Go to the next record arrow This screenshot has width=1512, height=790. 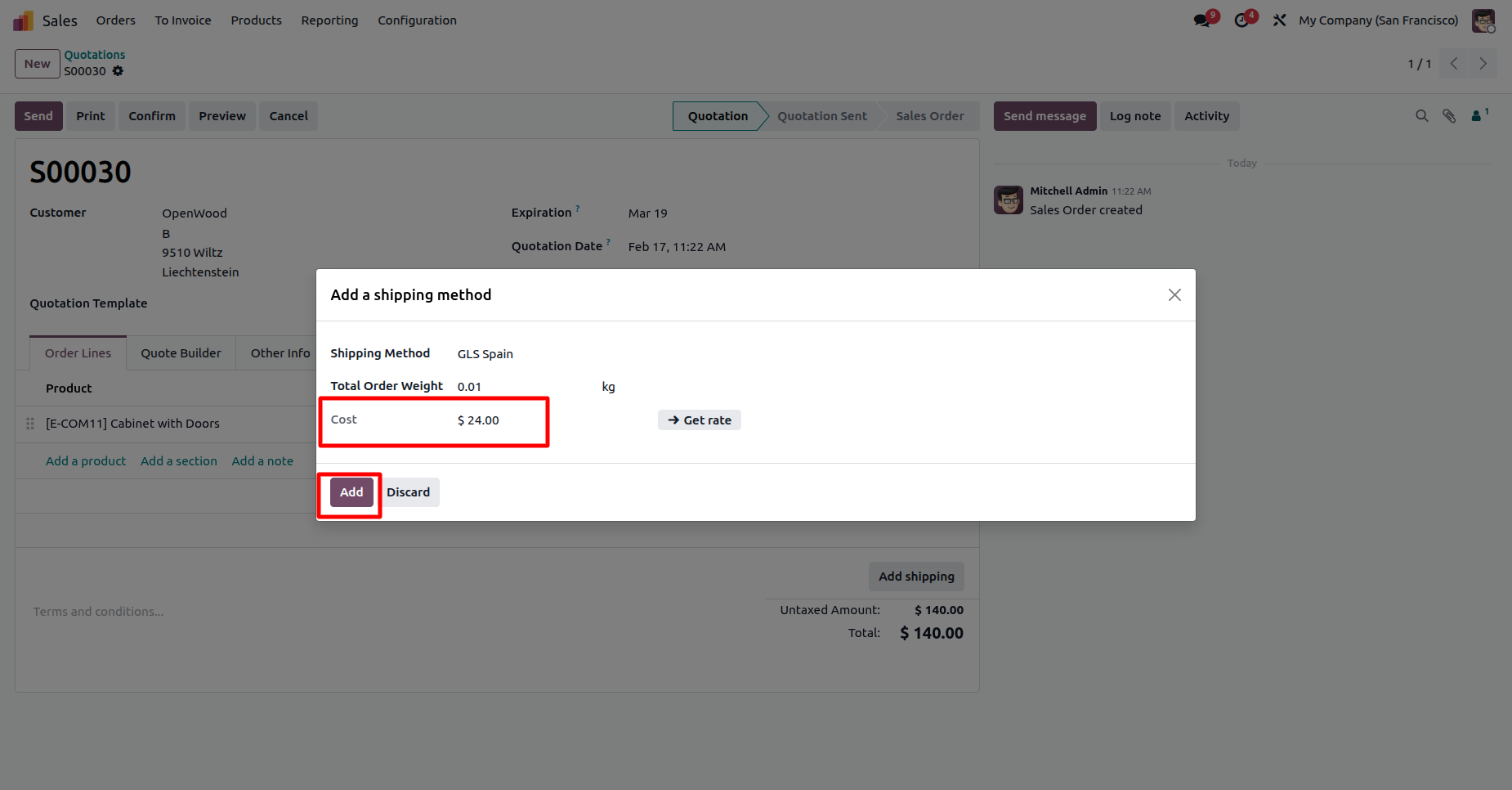(1483, 64)
